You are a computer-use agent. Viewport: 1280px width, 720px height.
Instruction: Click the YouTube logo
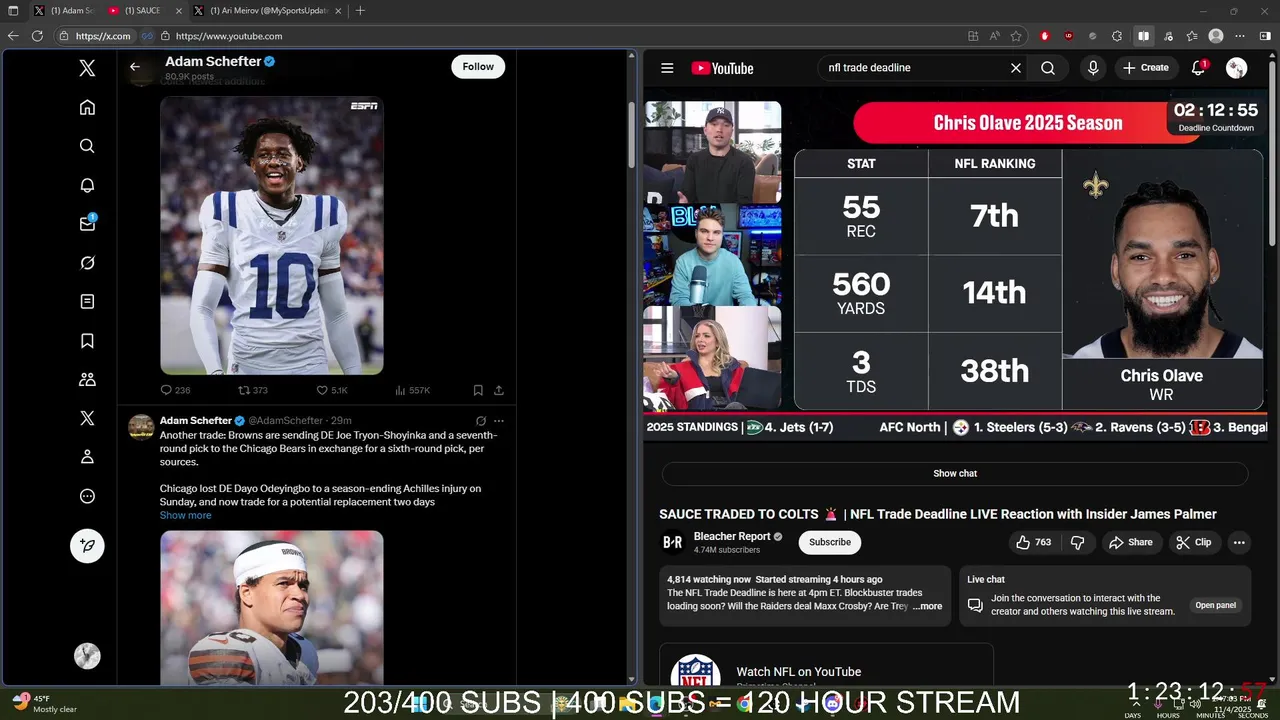click(722, 68)
